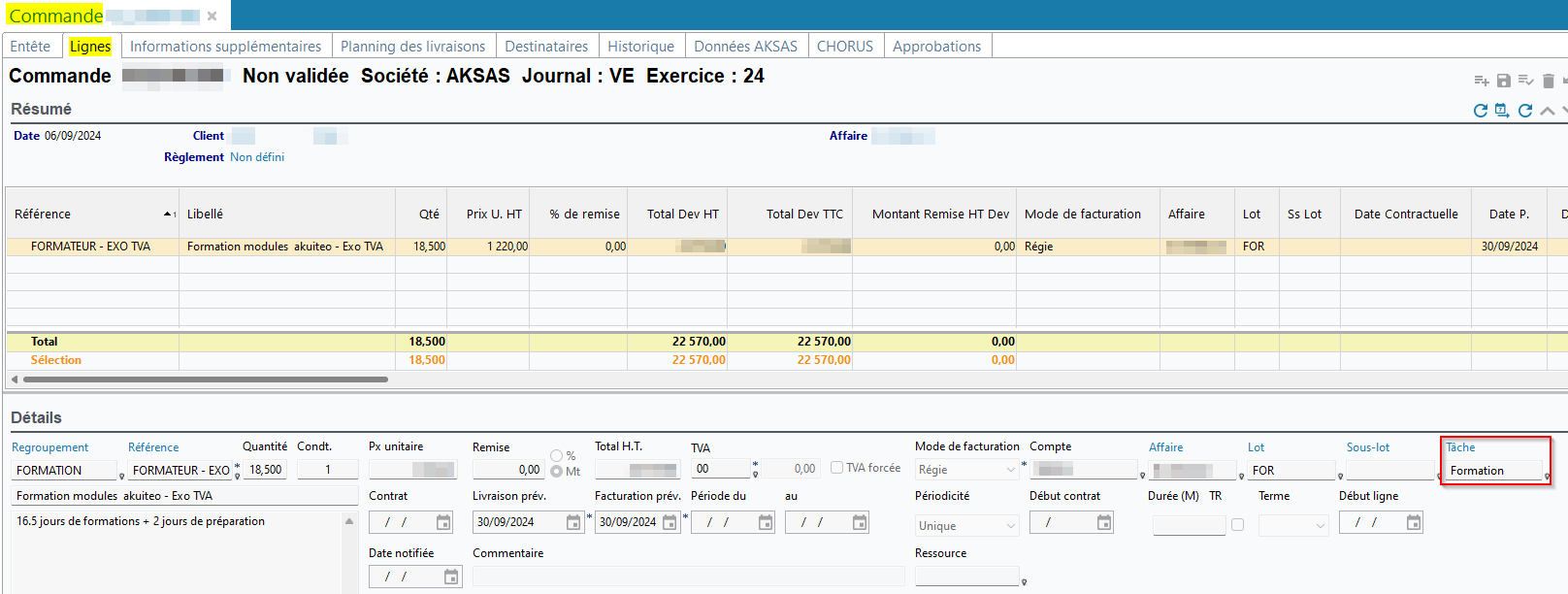This screenshot has width=1568, height=594.
Task: Click the blue Lot label link
Action: click(x=1256, y=447)
